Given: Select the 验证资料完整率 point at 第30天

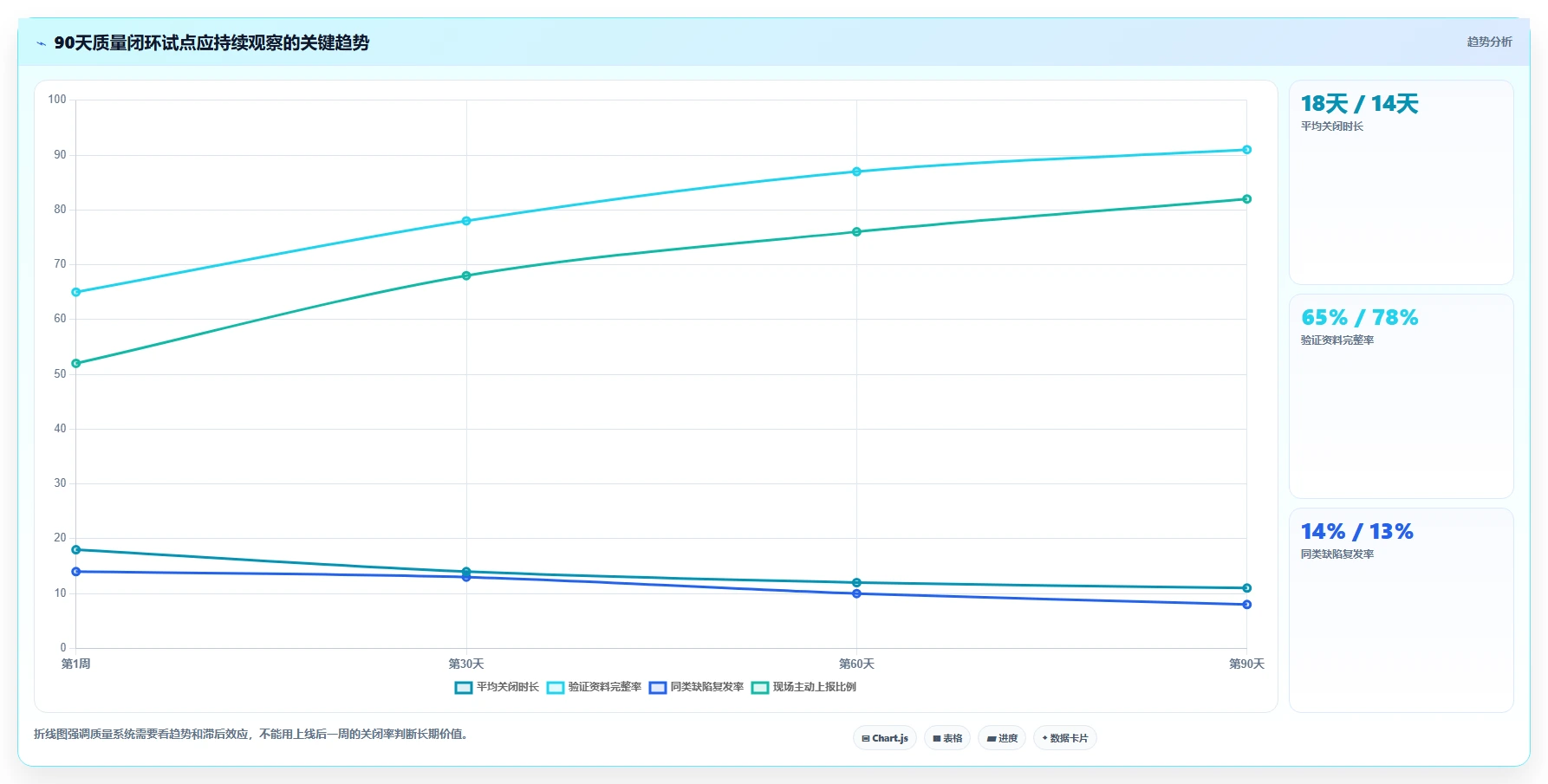Looking at the screenshot, I should [x=466, y=221].
